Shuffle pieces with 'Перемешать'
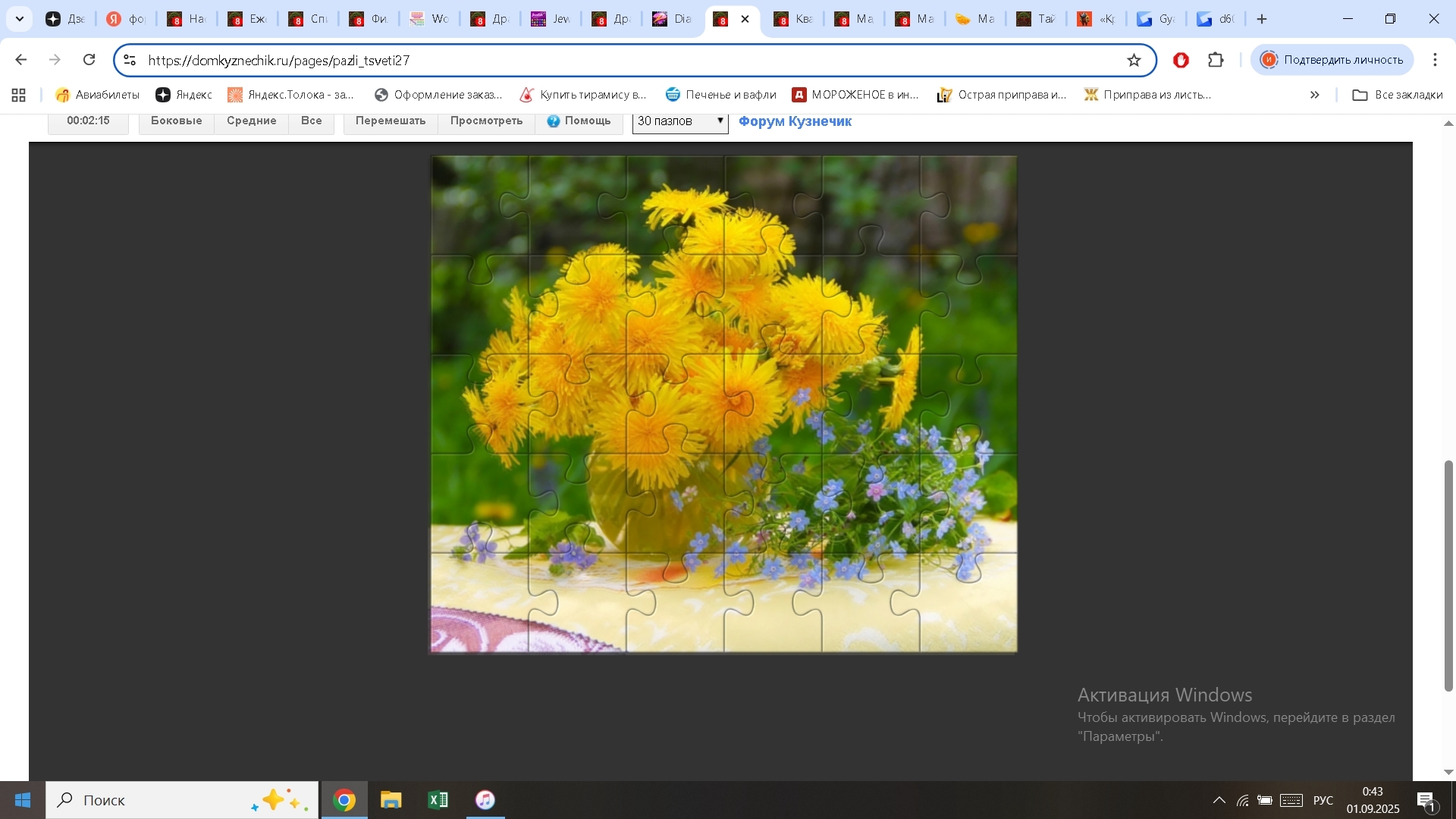The width and height of the screenshot is (1456, 819). point(391,121)
